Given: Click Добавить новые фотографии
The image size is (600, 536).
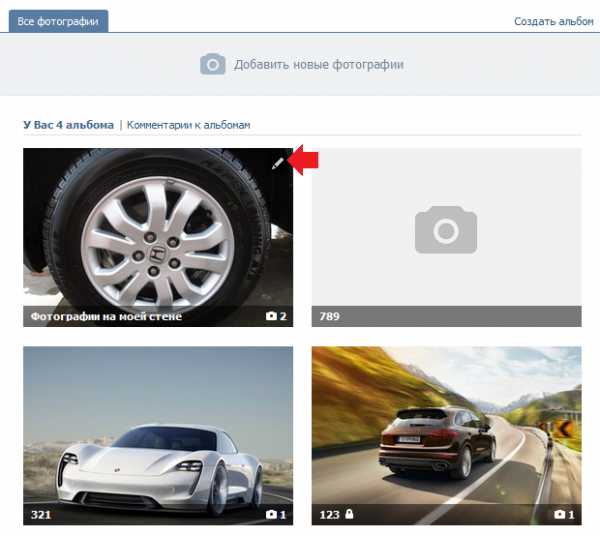Looking at the screenshot, I should 319,64.
